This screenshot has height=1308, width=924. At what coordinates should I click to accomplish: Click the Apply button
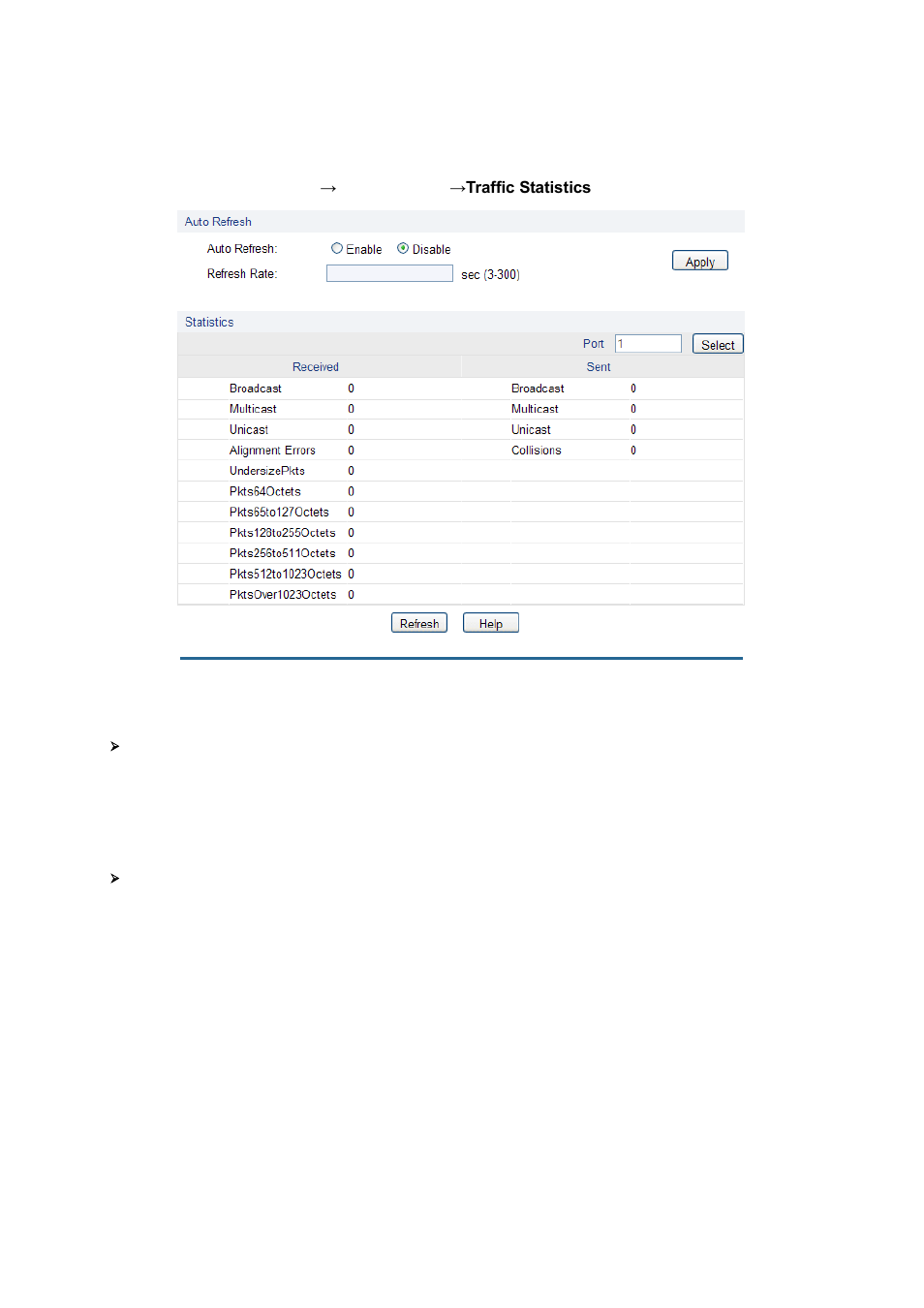pos(699,261)
